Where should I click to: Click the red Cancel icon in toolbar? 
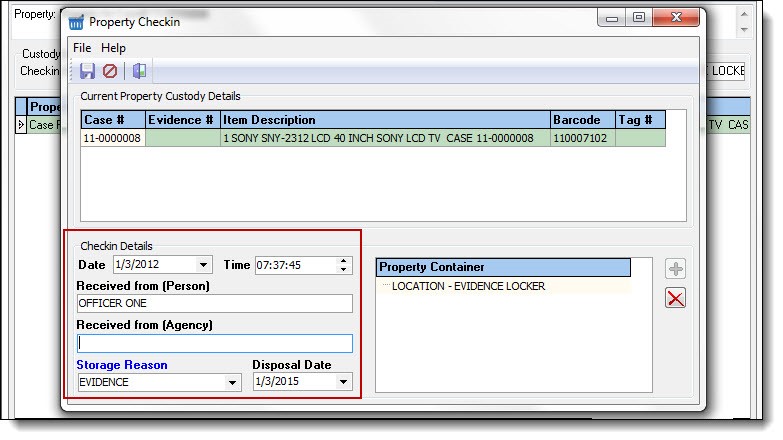click(110, 71)
